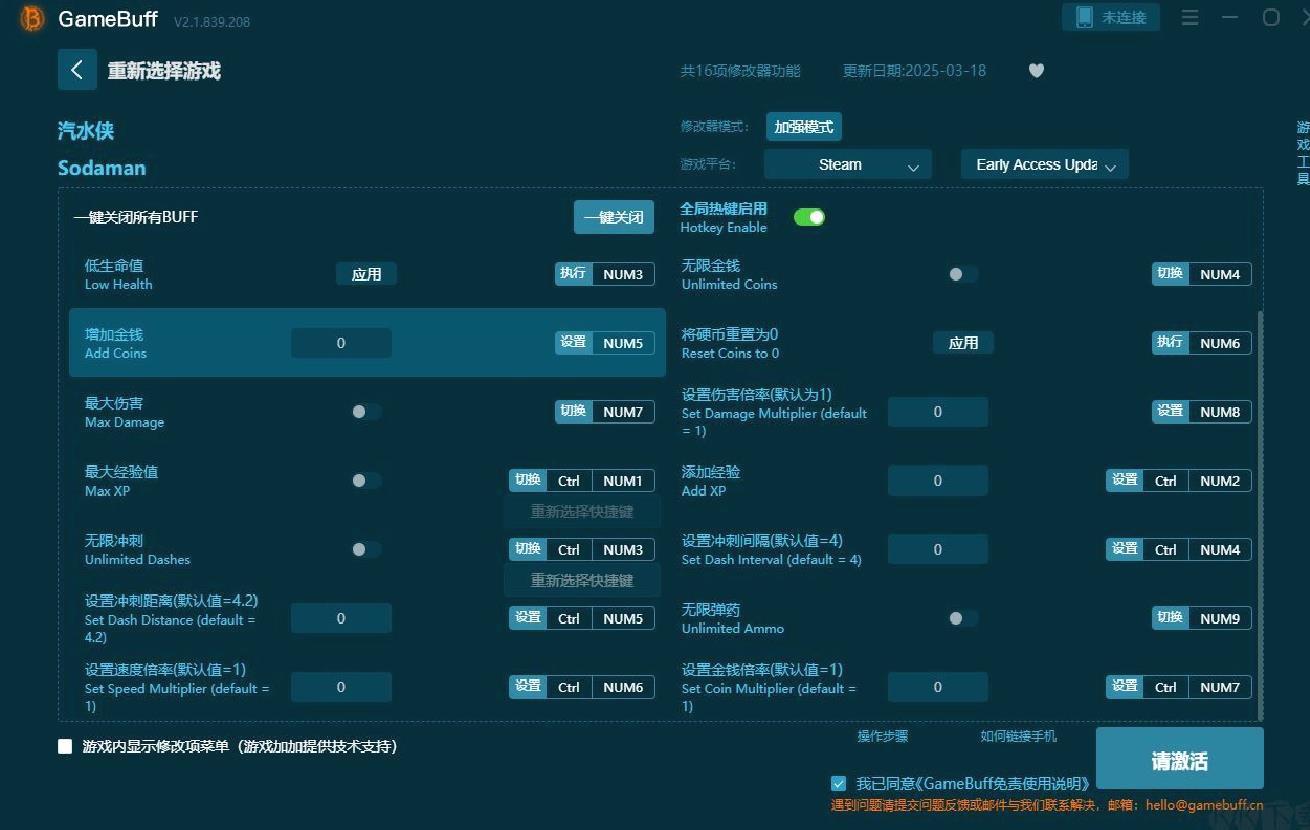Click Set Dash Distance value field
The height and width of the screenshot is (830, 1310).
pos(341,618)
